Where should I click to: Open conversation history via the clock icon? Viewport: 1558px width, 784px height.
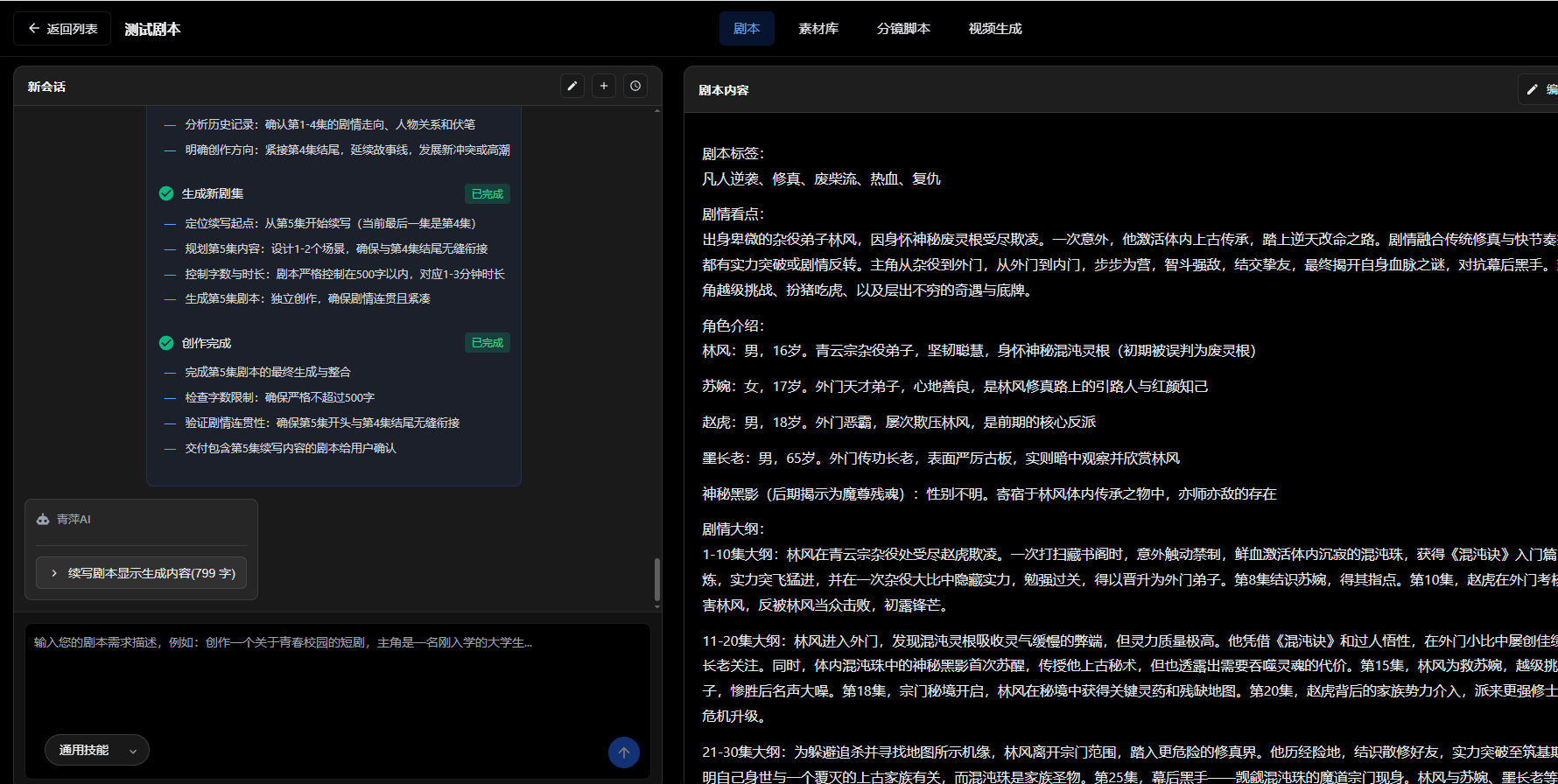click(x=635, y=86)
